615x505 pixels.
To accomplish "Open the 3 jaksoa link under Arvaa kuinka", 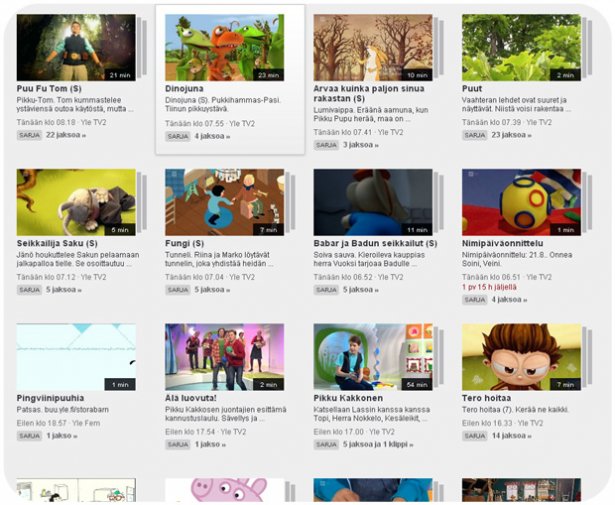I will click(361, 145).
